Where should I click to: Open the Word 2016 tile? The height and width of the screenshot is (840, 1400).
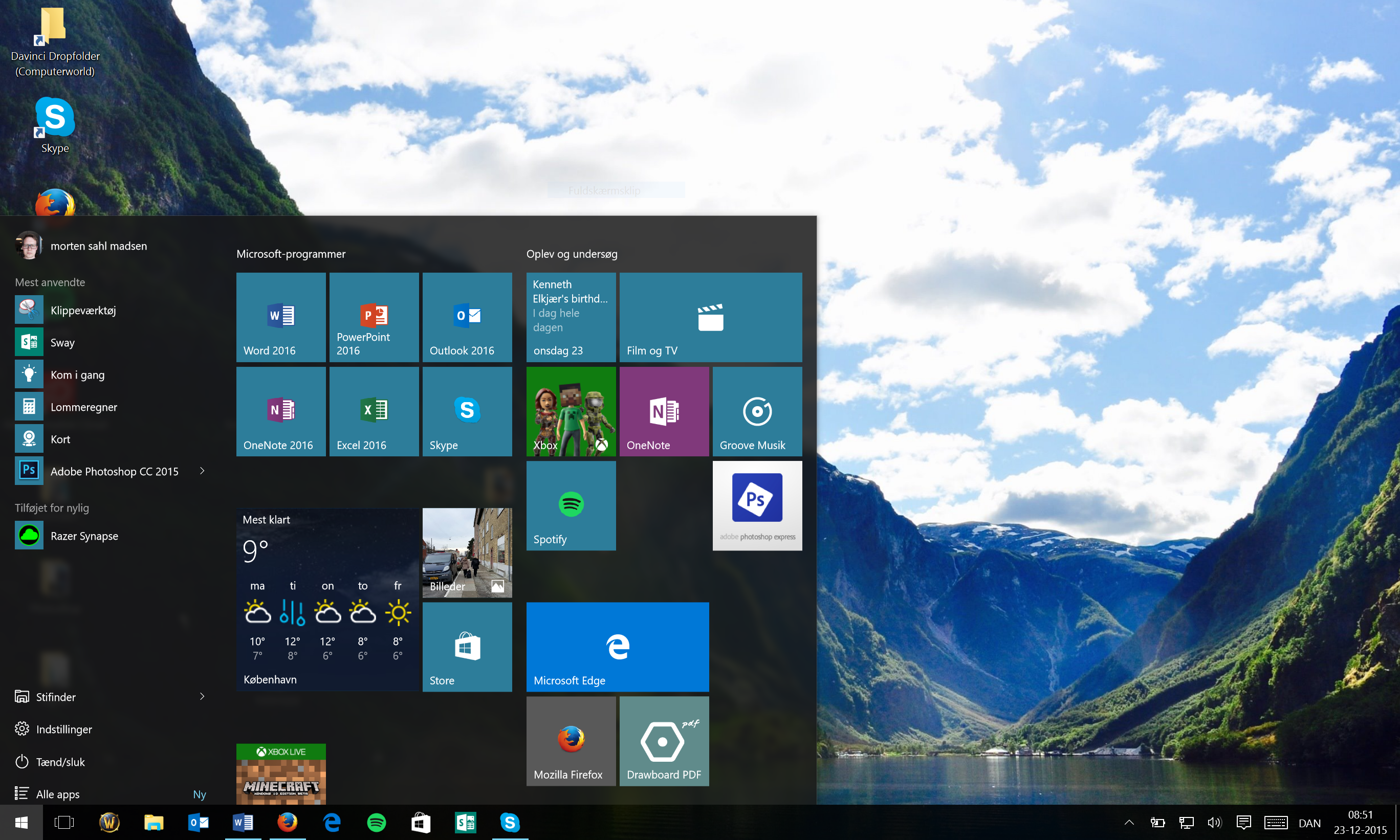pyautogui.click(x=281, y=317)
